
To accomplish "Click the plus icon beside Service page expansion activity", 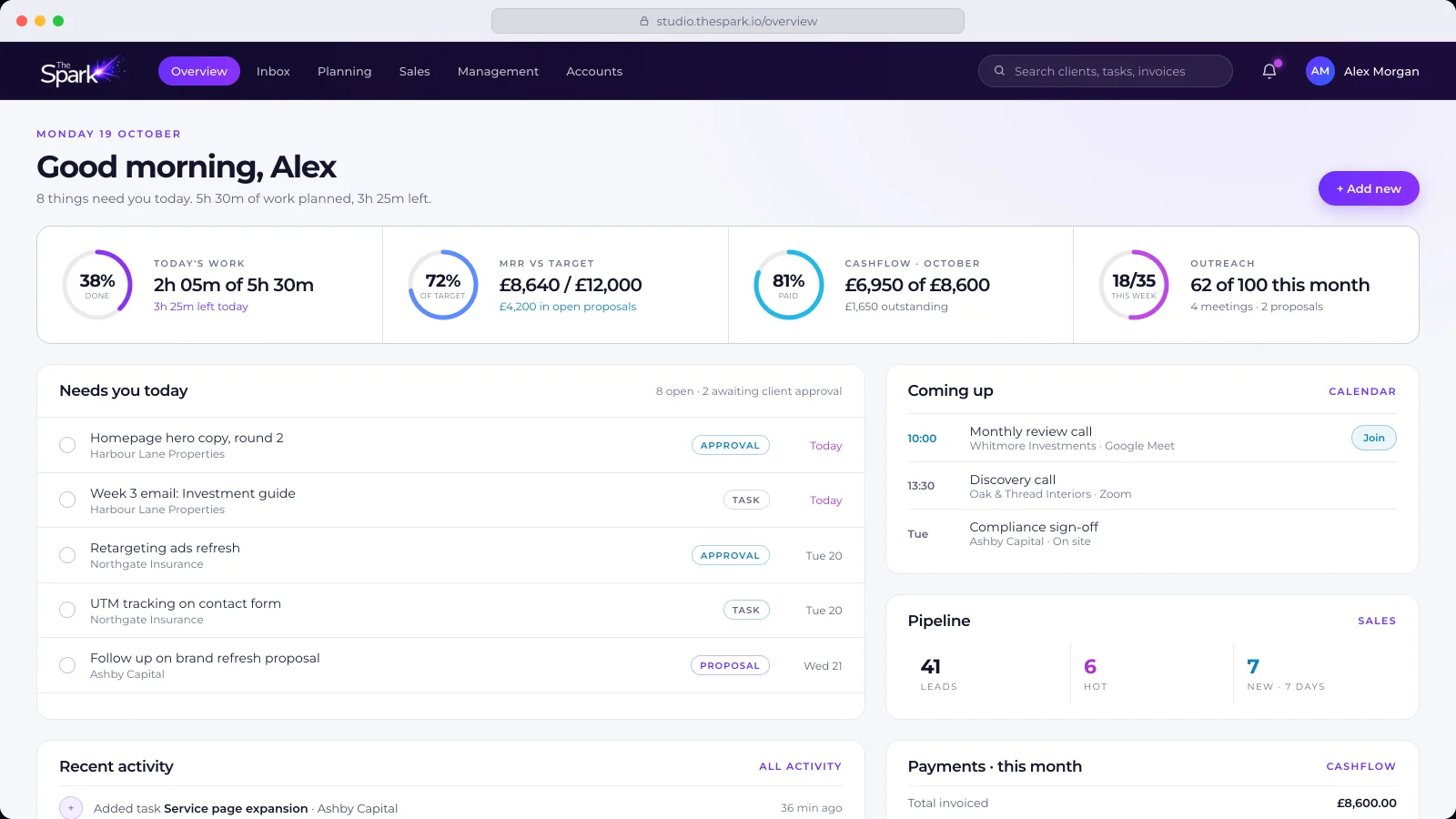I will click(71, 808).
